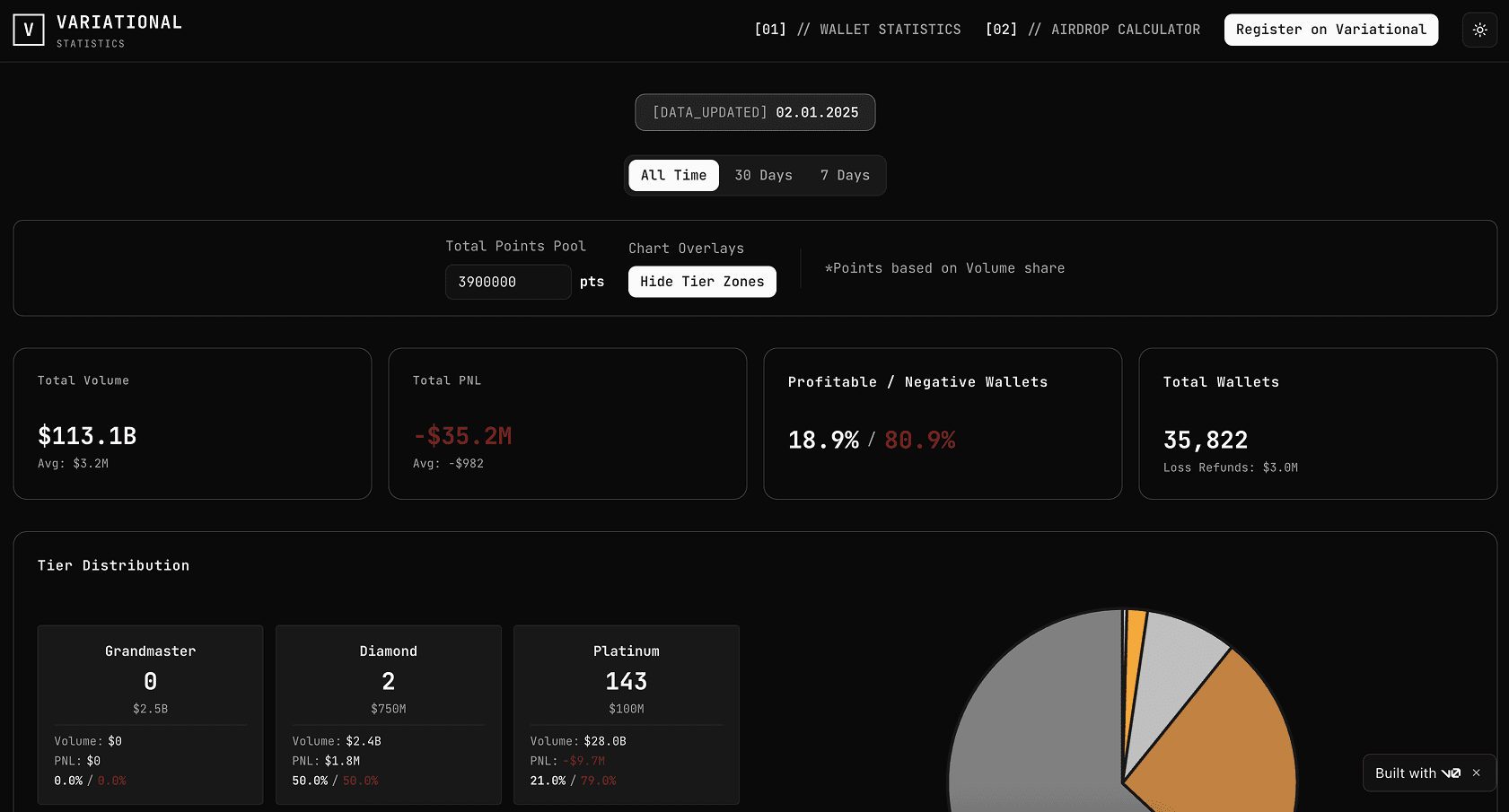Viewport: 1509px width, 812px height.
Task: Select the Diamond tier card
Action: (388, 714)
